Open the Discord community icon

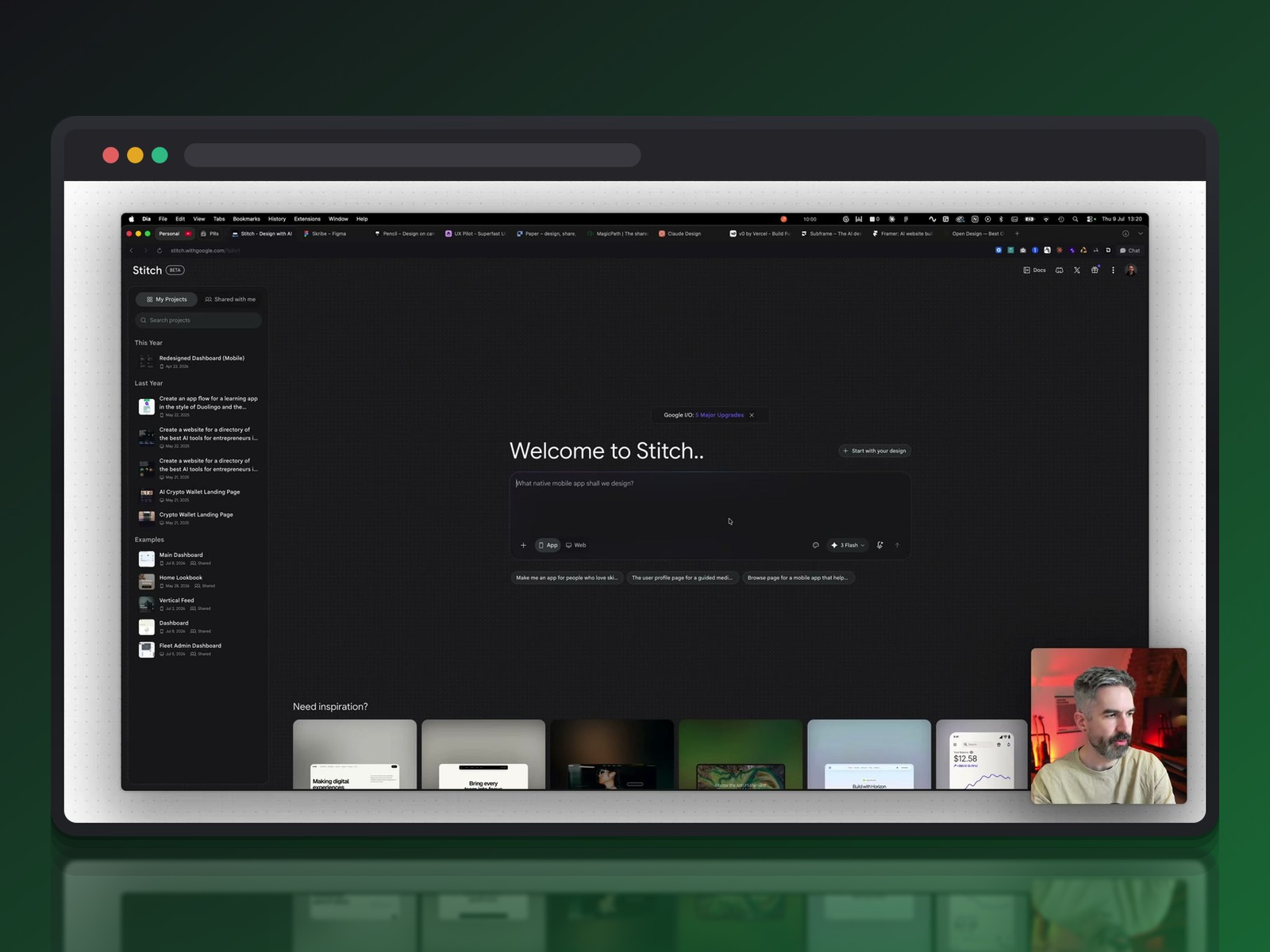[x=1059, y=271]
